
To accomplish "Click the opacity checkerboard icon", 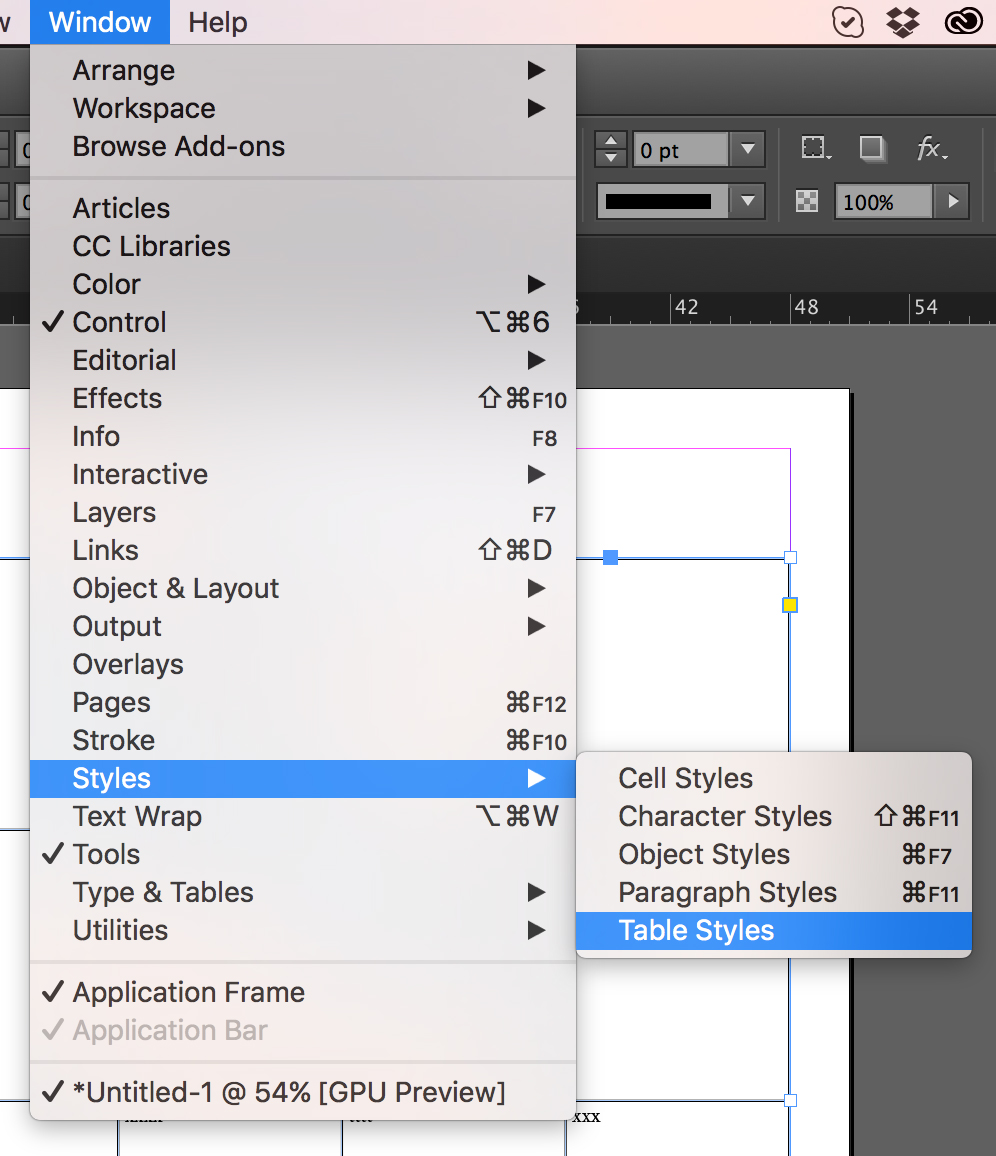I will [807, 202].
